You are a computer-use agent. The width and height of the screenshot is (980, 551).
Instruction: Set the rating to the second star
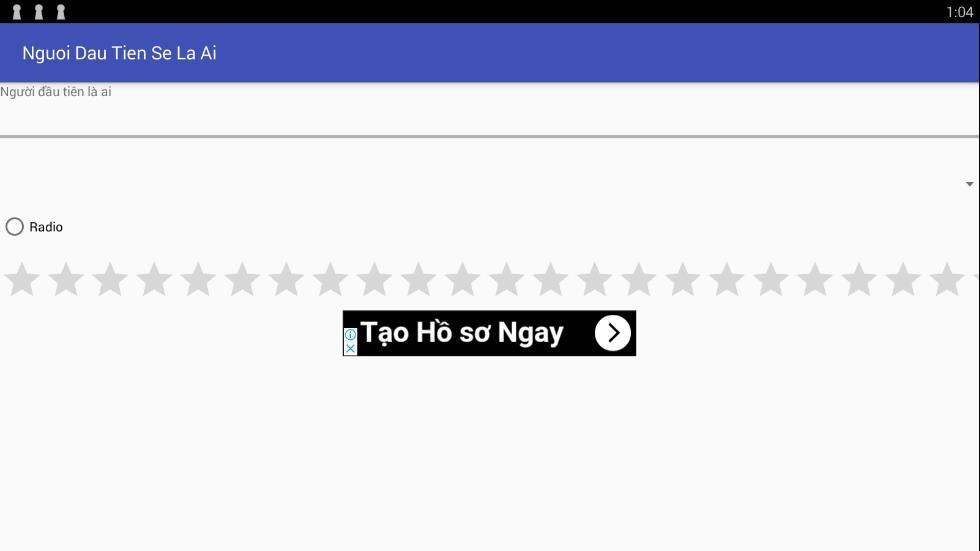pyautogui.click(x=66, y=279)
